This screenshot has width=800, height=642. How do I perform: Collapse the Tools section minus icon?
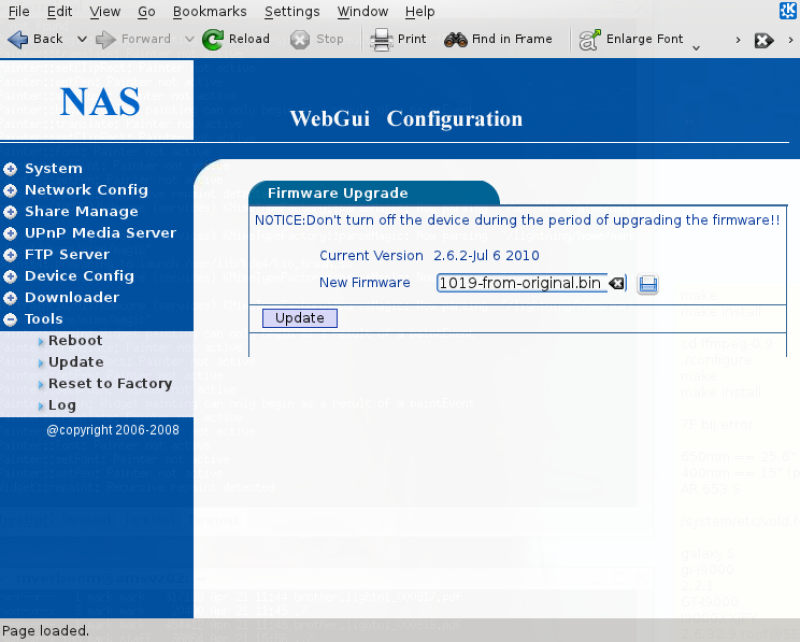pyautogui.click(x=10, y=319)
